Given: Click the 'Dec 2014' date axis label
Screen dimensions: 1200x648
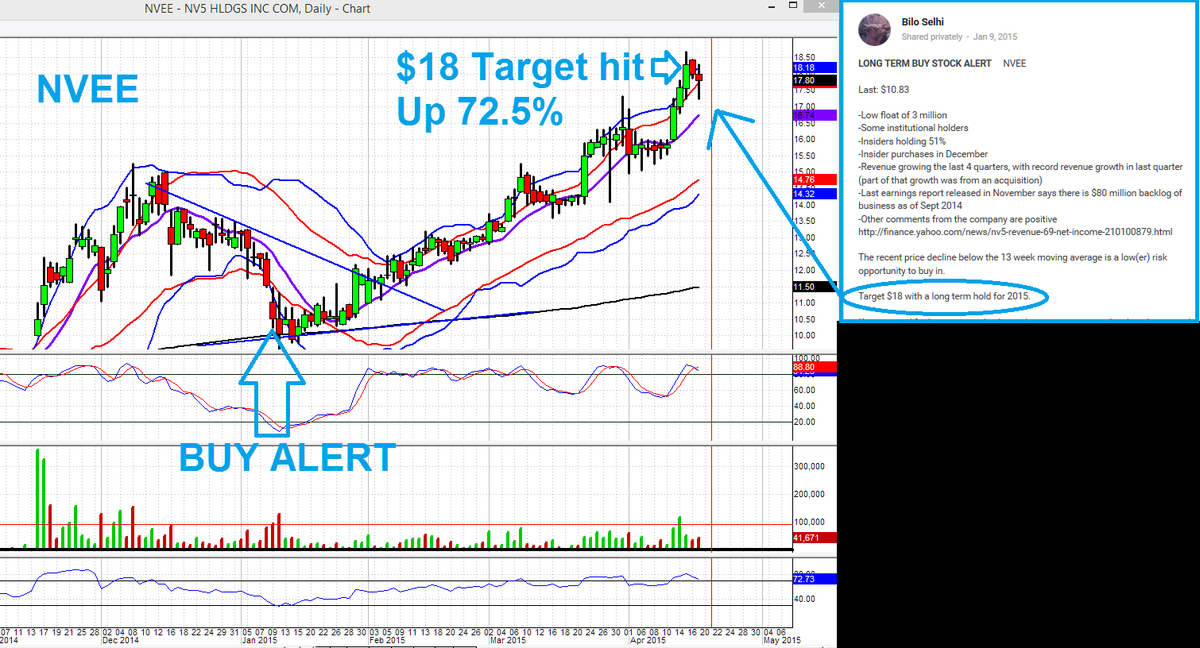Looking at the screenshot, I should pos(121,640).
